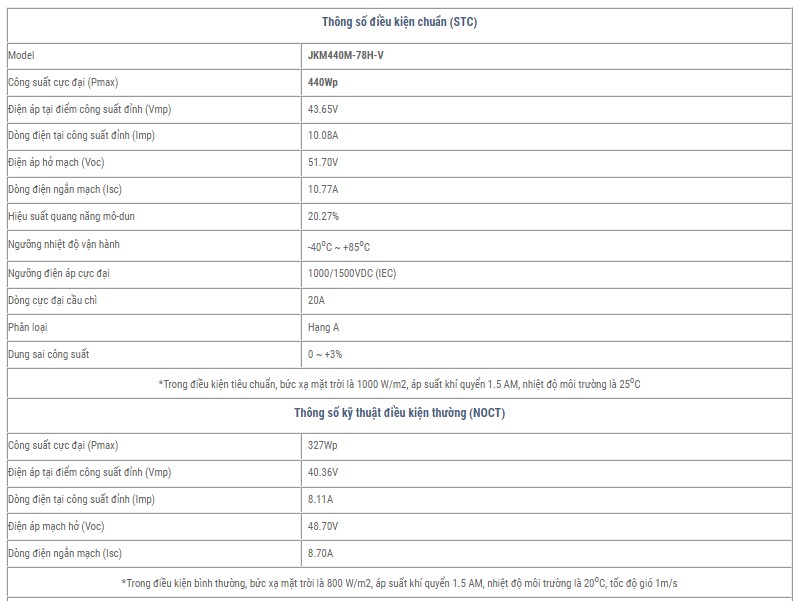Image resolution: width=799 pixels, height=601 pixels.
Task: Select the 327Wp NOCT power value
Action: (322, 445)
